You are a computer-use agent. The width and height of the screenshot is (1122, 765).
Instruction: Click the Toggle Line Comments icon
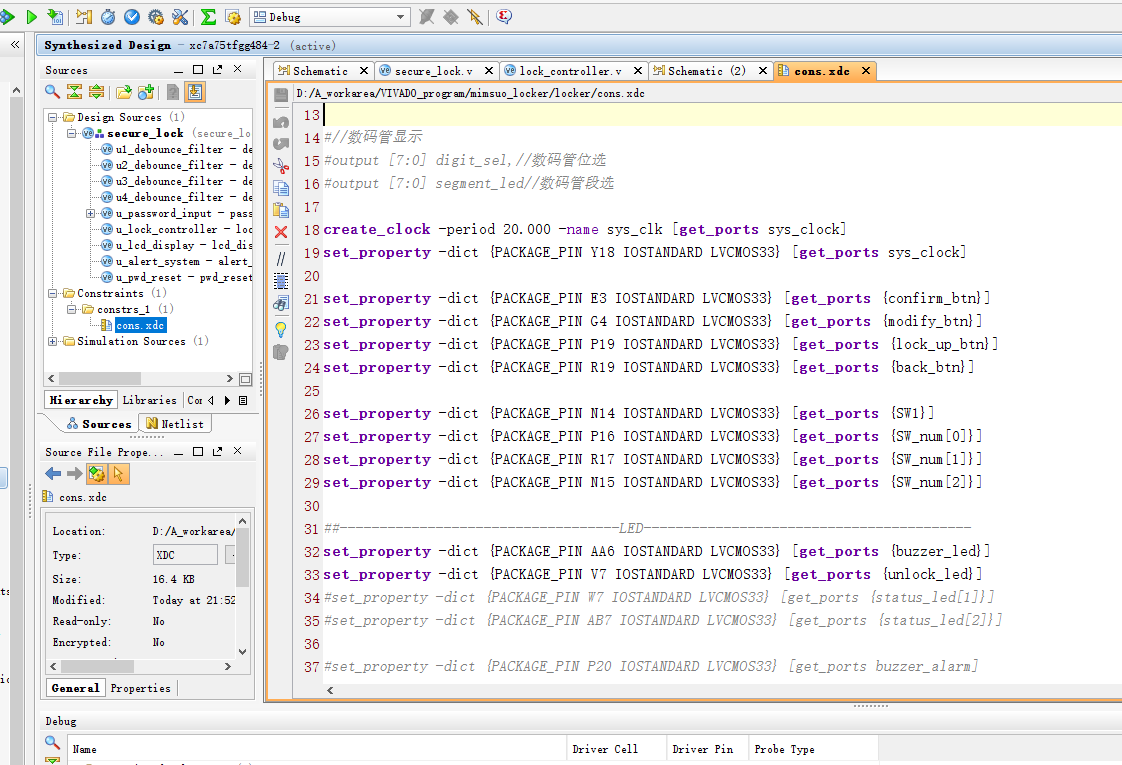(x=280, y=258)
